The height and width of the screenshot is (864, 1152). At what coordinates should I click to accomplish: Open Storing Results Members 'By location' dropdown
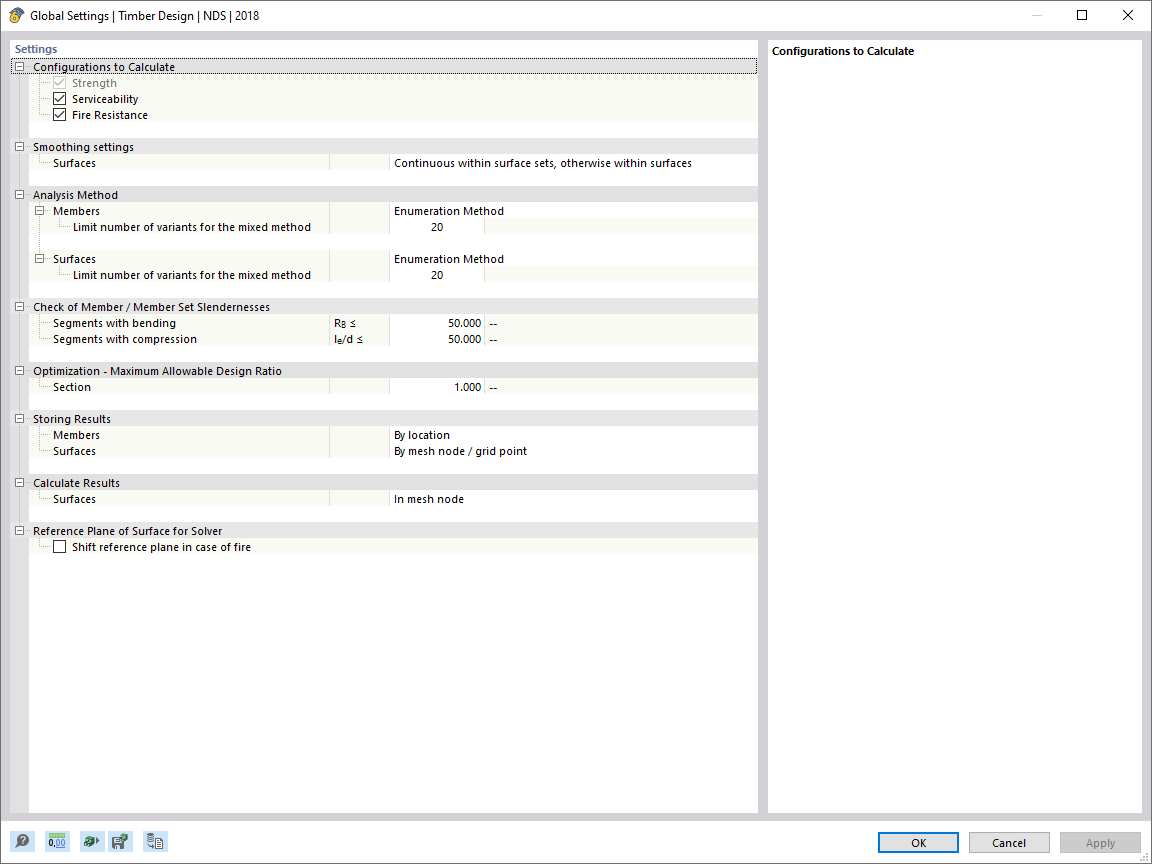point(573,435)
